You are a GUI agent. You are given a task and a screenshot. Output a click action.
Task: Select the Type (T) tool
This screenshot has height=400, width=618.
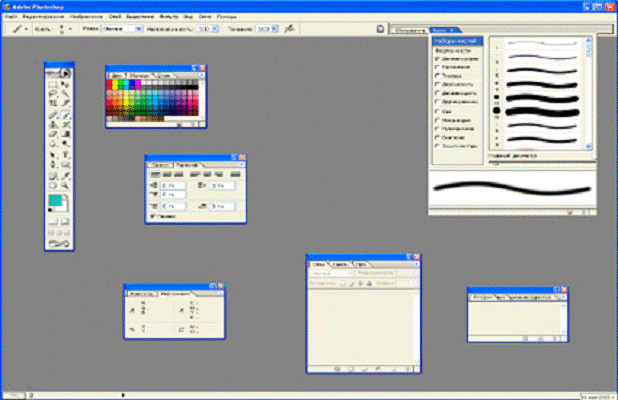pos(65,155)
